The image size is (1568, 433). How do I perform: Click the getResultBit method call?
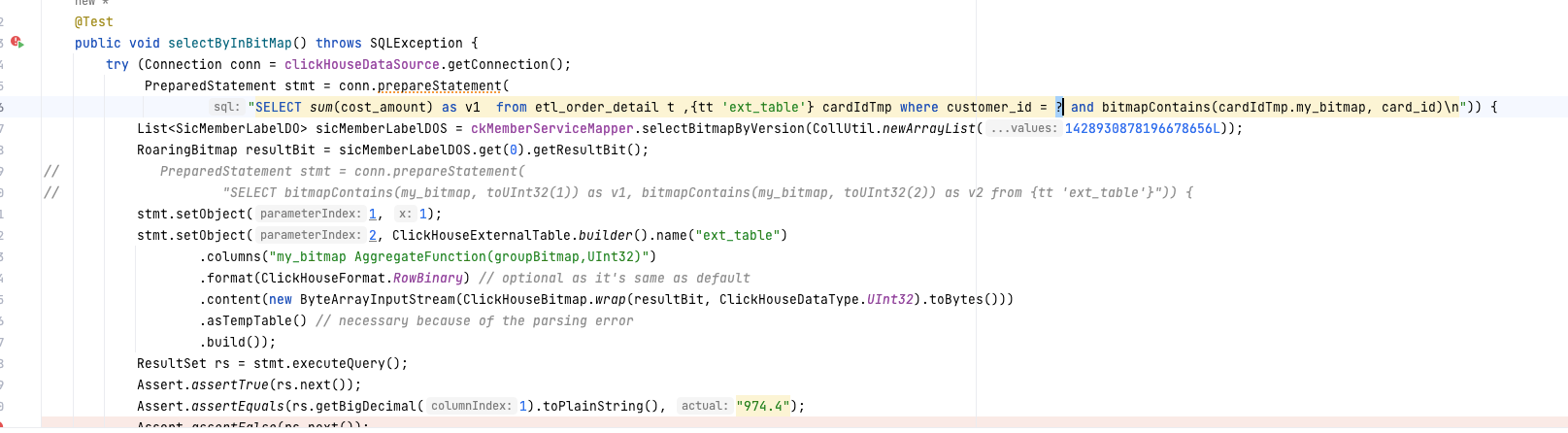[587, 150]
